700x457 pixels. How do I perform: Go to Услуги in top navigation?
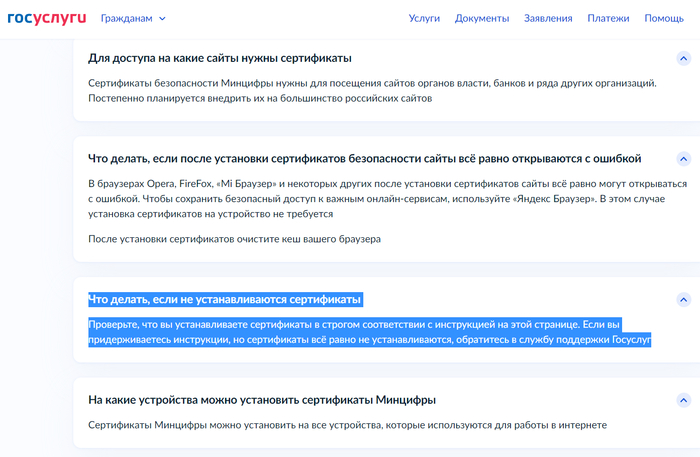pos(424,18)
